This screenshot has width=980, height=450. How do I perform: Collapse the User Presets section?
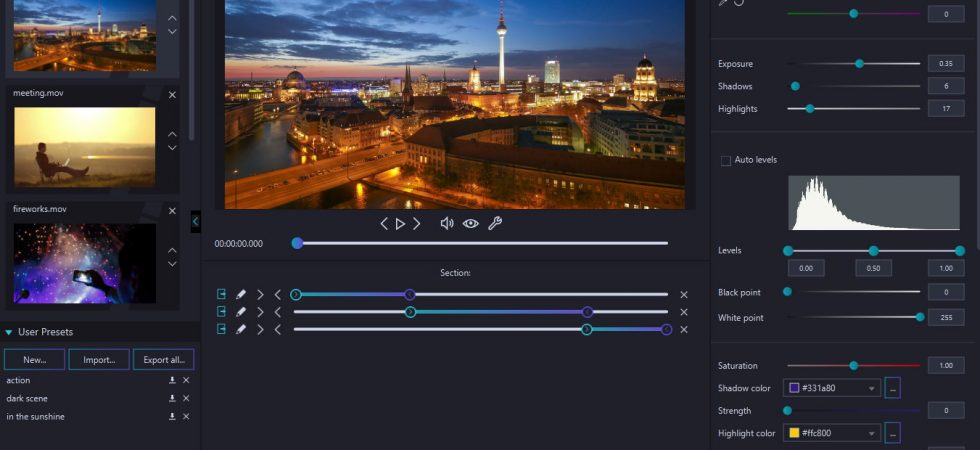click(9, 332)
